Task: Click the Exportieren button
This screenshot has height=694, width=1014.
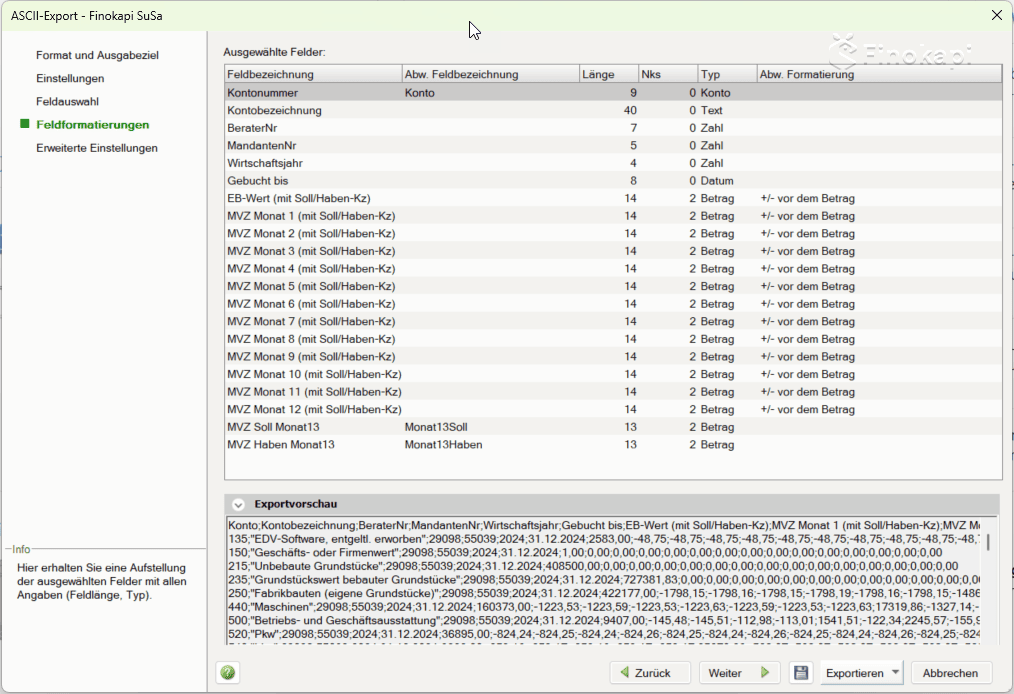Action: coord(854,673)
